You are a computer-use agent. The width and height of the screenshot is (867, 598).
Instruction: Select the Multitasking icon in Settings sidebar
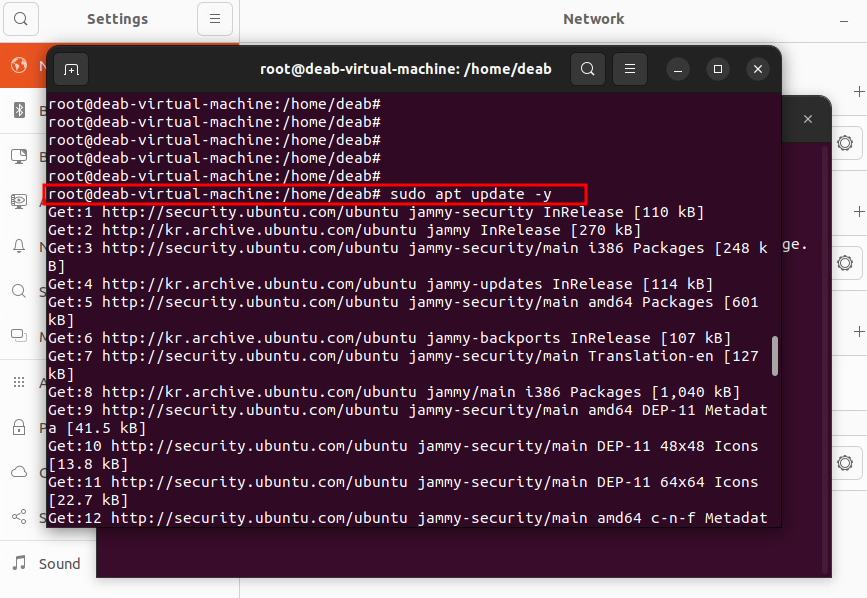pos(19,335)
